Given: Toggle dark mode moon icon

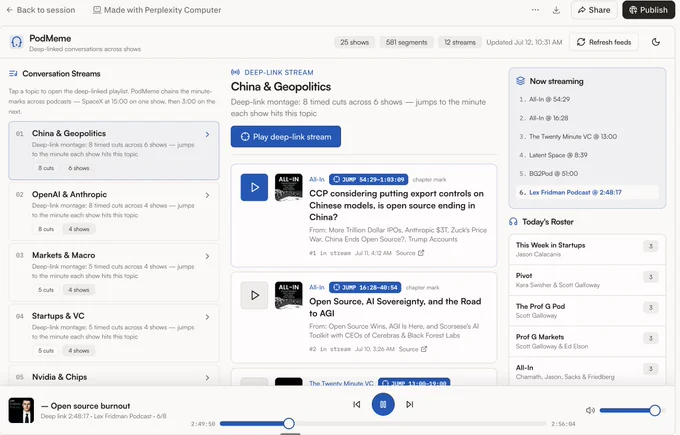Looking at the screenshot, I should (656, 42).
